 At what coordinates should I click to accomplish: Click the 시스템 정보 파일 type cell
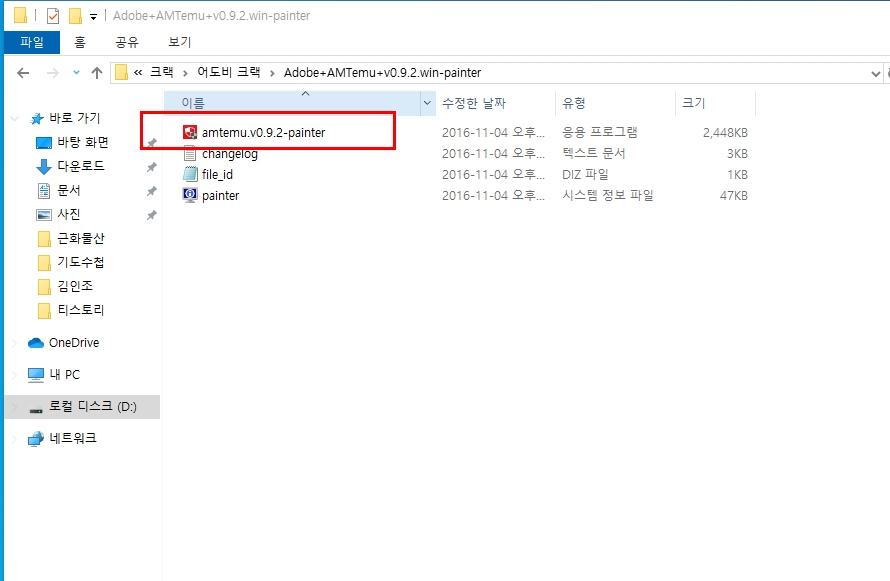coord(608,195)
